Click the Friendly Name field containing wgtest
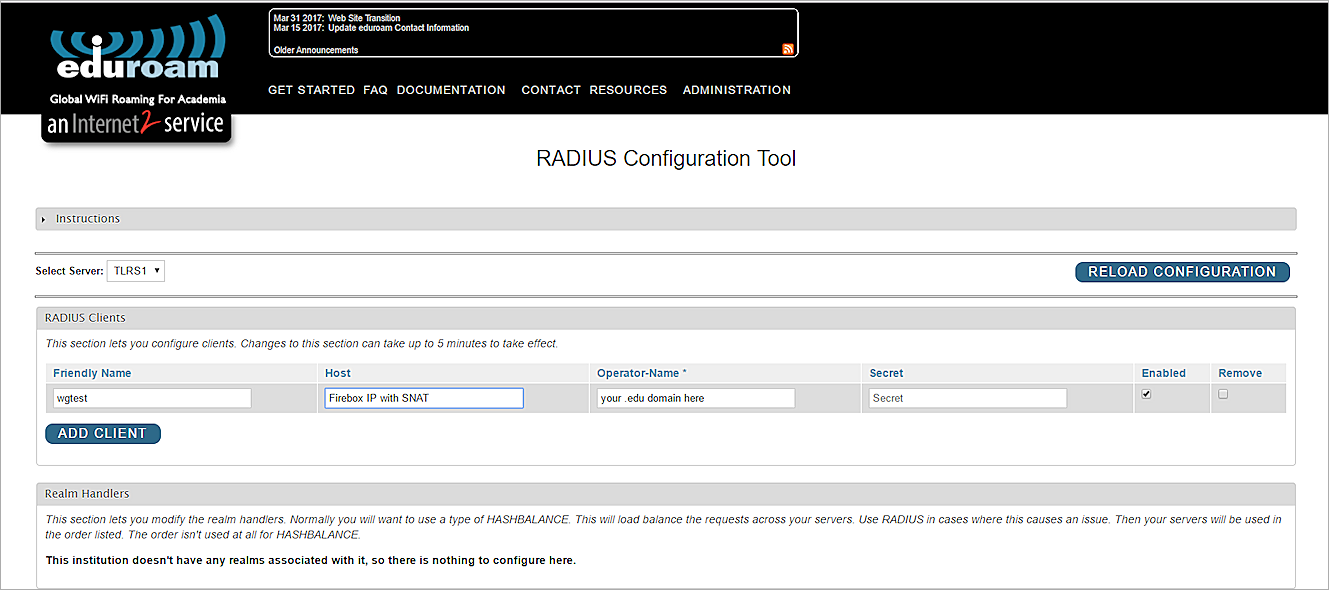The width and height of the screenshot is (1329, 590). click(152, 398)
